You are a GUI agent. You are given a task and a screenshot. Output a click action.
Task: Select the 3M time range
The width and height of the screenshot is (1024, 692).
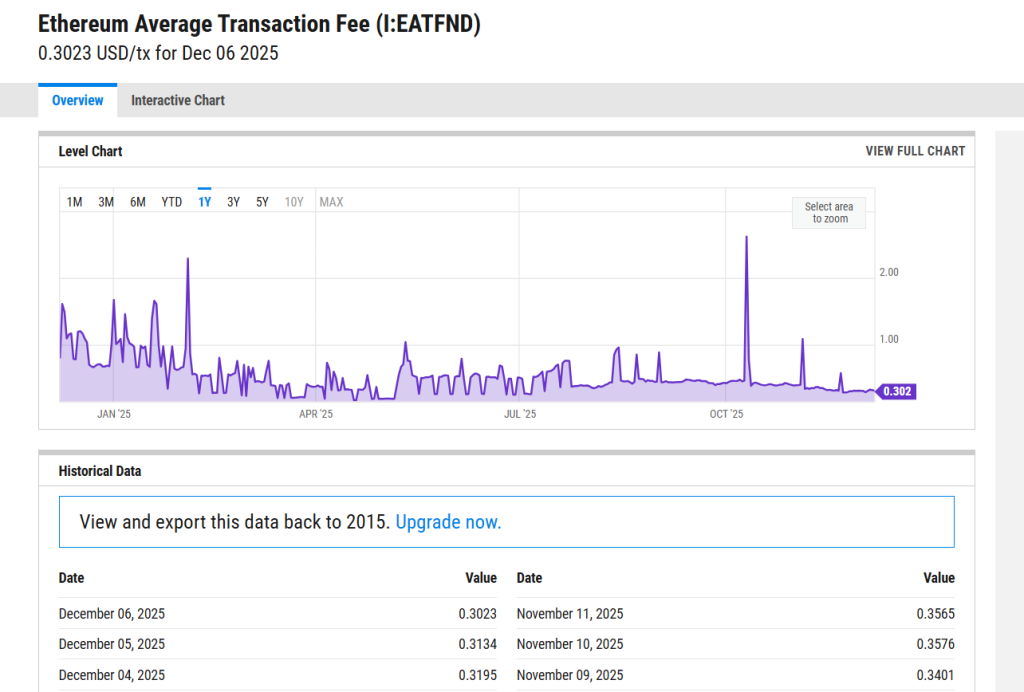click(x=105, y=201)
